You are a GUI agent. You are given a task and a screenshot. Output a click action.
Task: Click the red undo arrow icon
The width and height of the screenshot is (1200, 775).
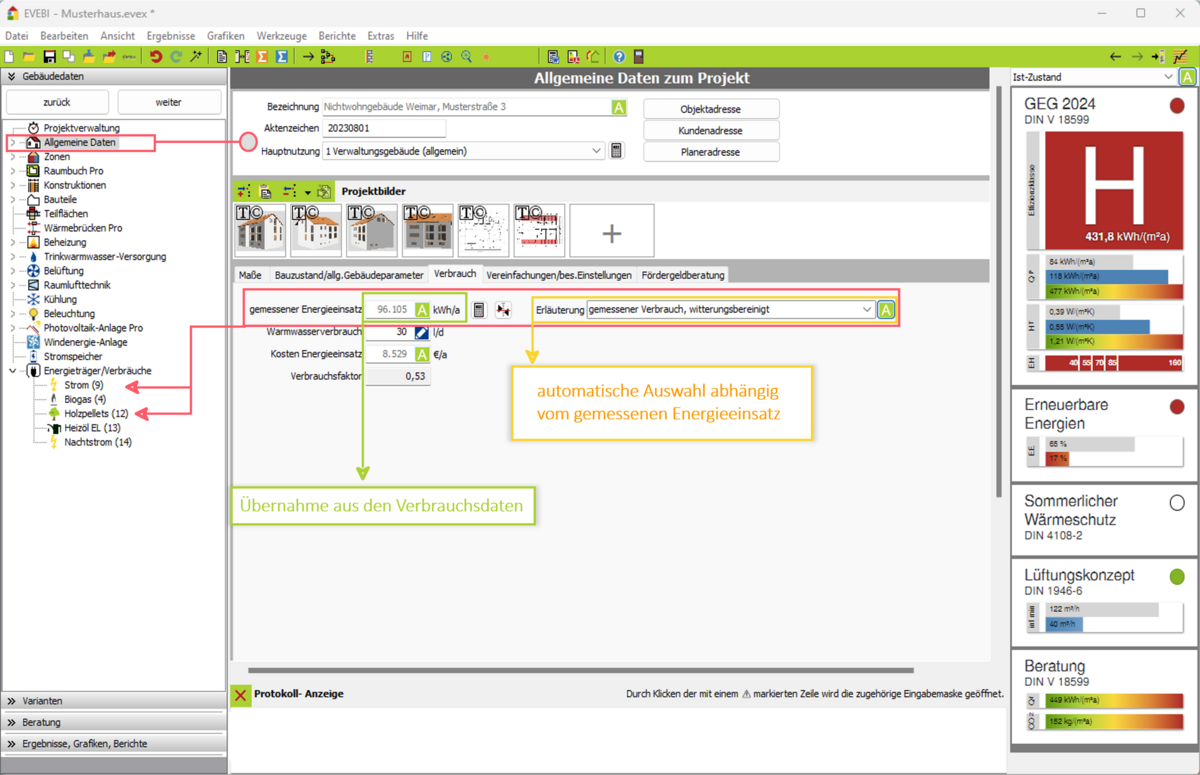click(x=155, y=57)
